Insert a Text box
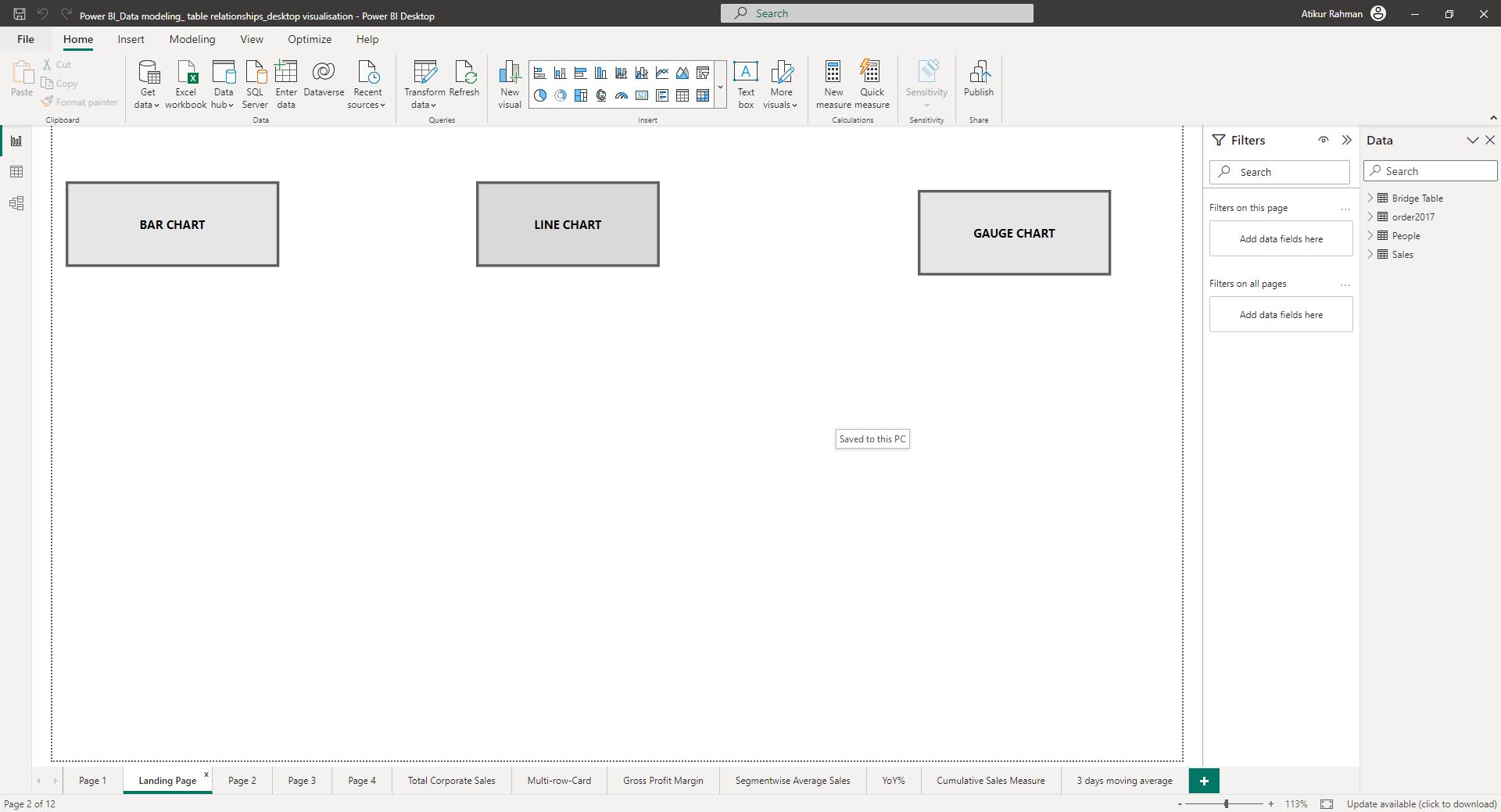Viewport: 1501px width, 812px height. click(746, 82)
